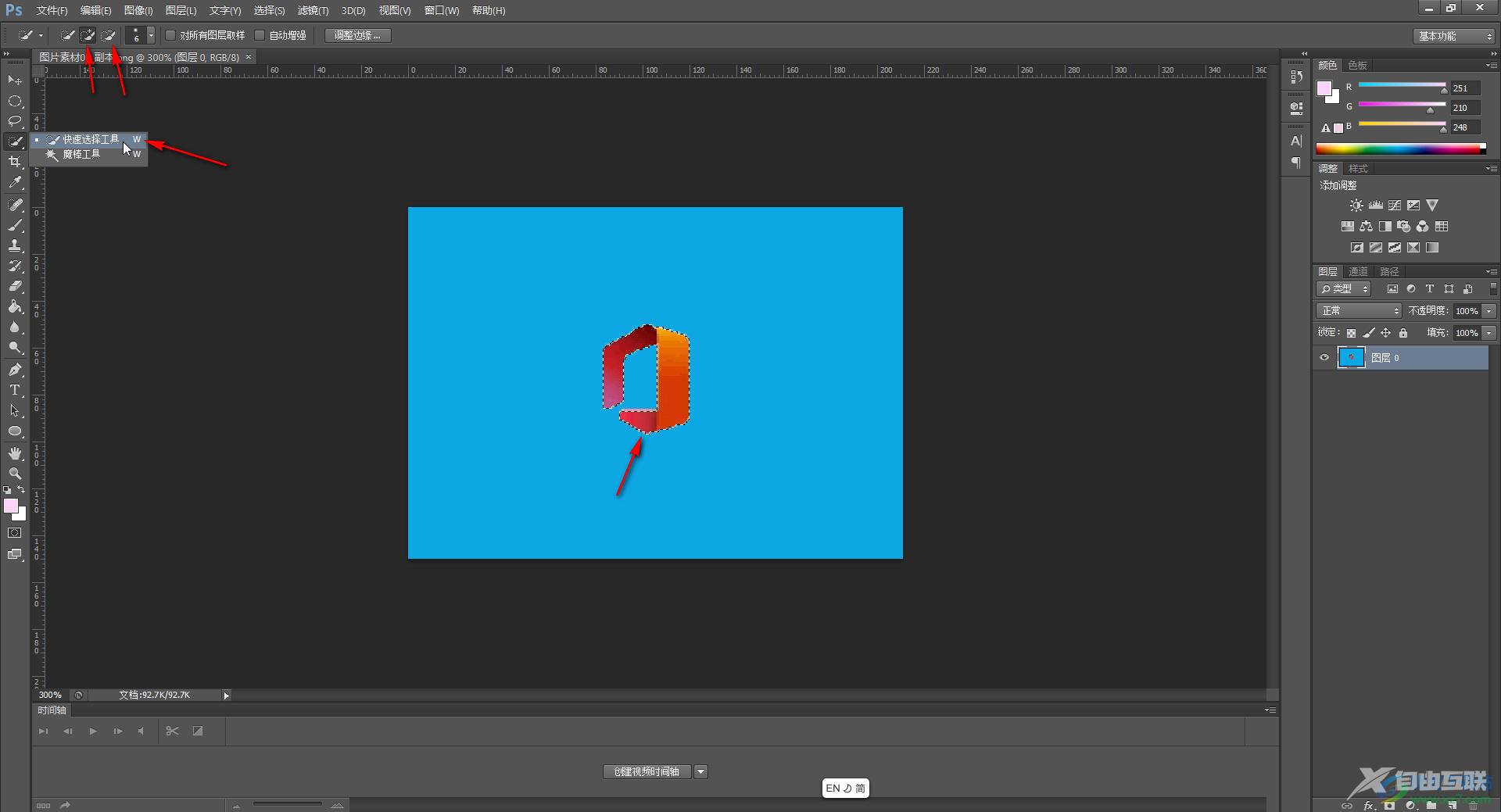Choose 魔棒工具 from tool flyout
This screenshot has width=1501, height=812.
point(88,155)
